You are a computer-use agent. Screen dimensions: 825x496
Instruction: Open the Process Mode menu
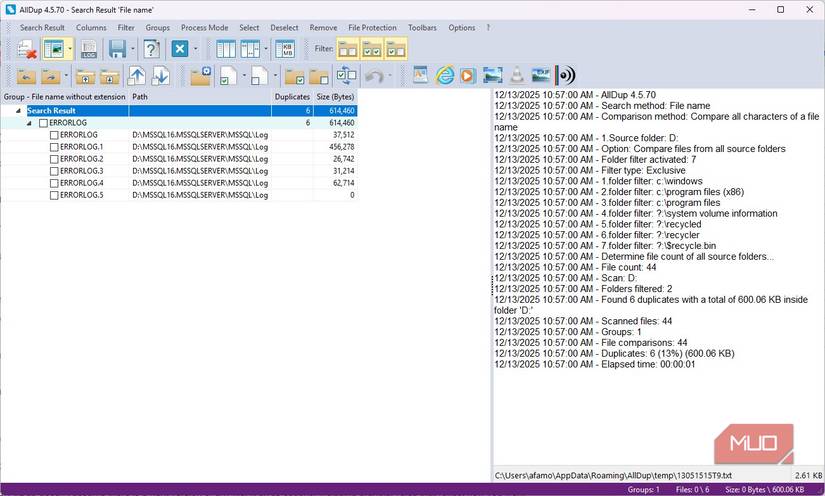[205, 28]
